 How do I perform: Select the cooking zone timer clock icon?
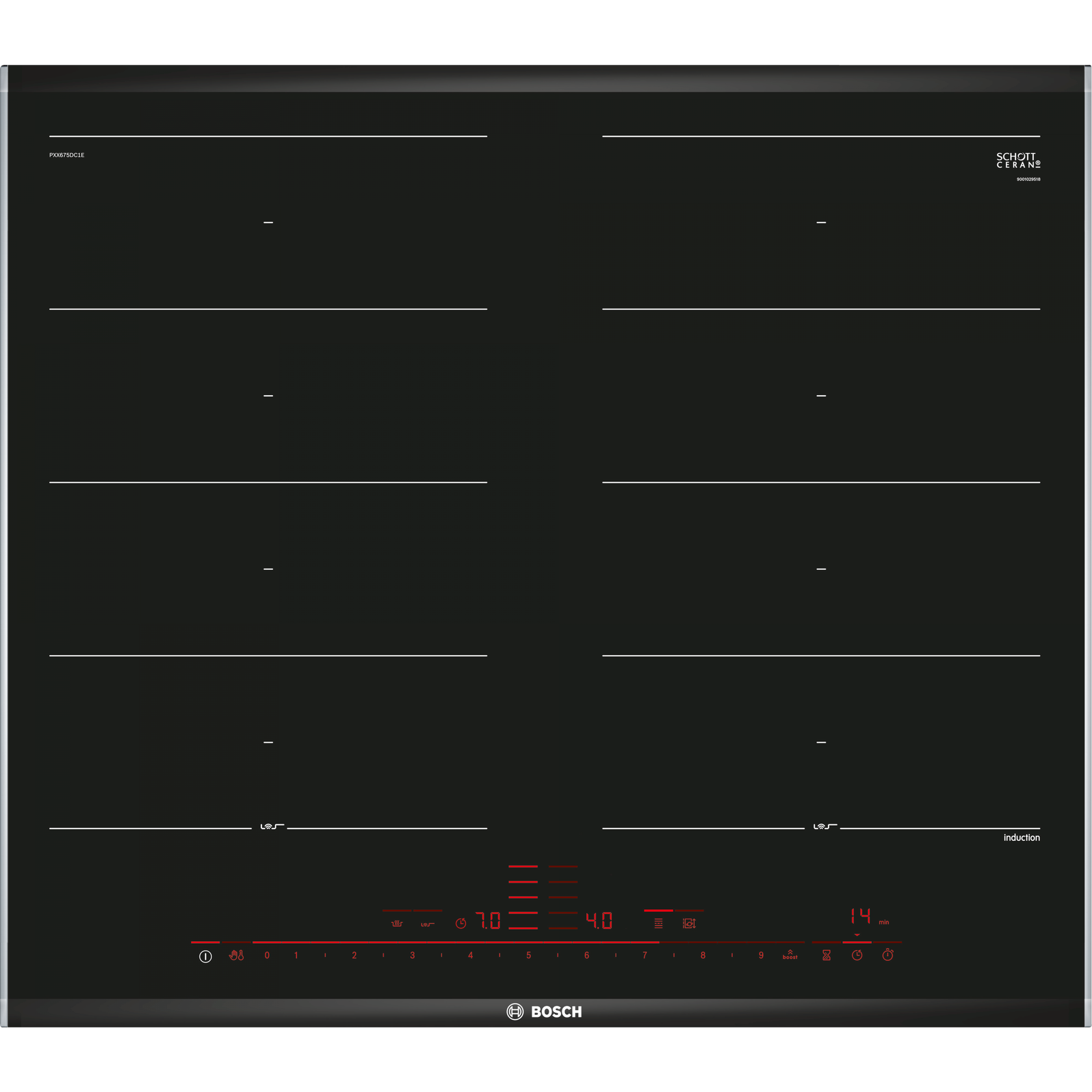click(857, 955)
